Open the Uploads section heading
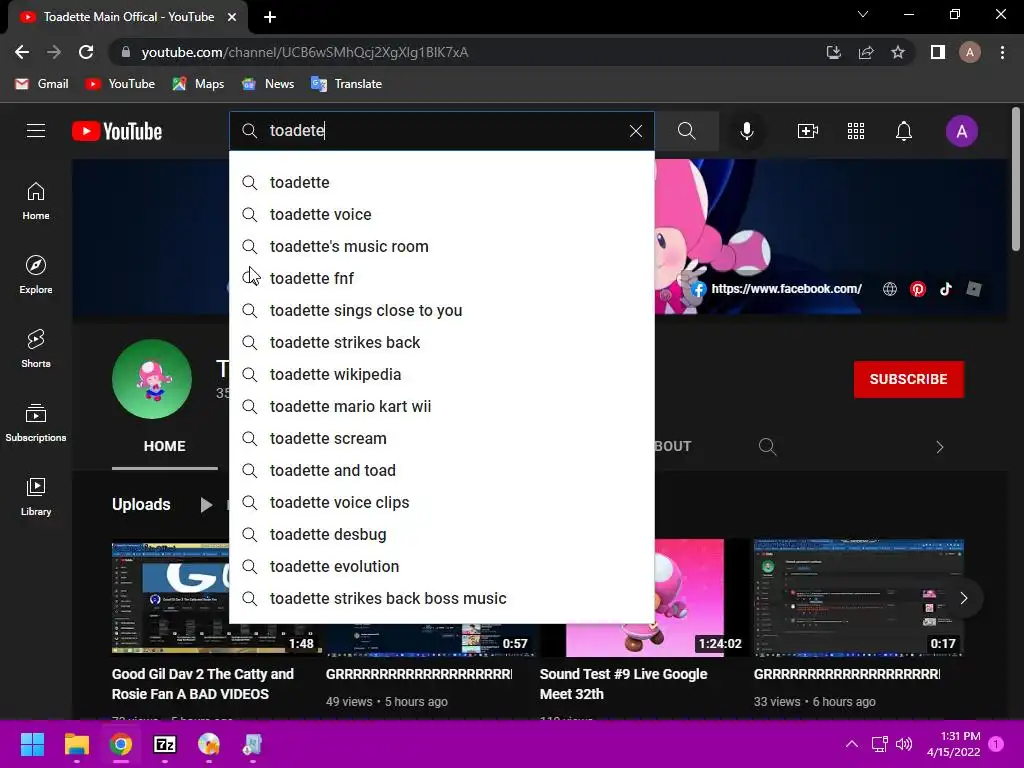Image resolution: width=1024 pixels, height=768 pixels. (x=141, y=504)
